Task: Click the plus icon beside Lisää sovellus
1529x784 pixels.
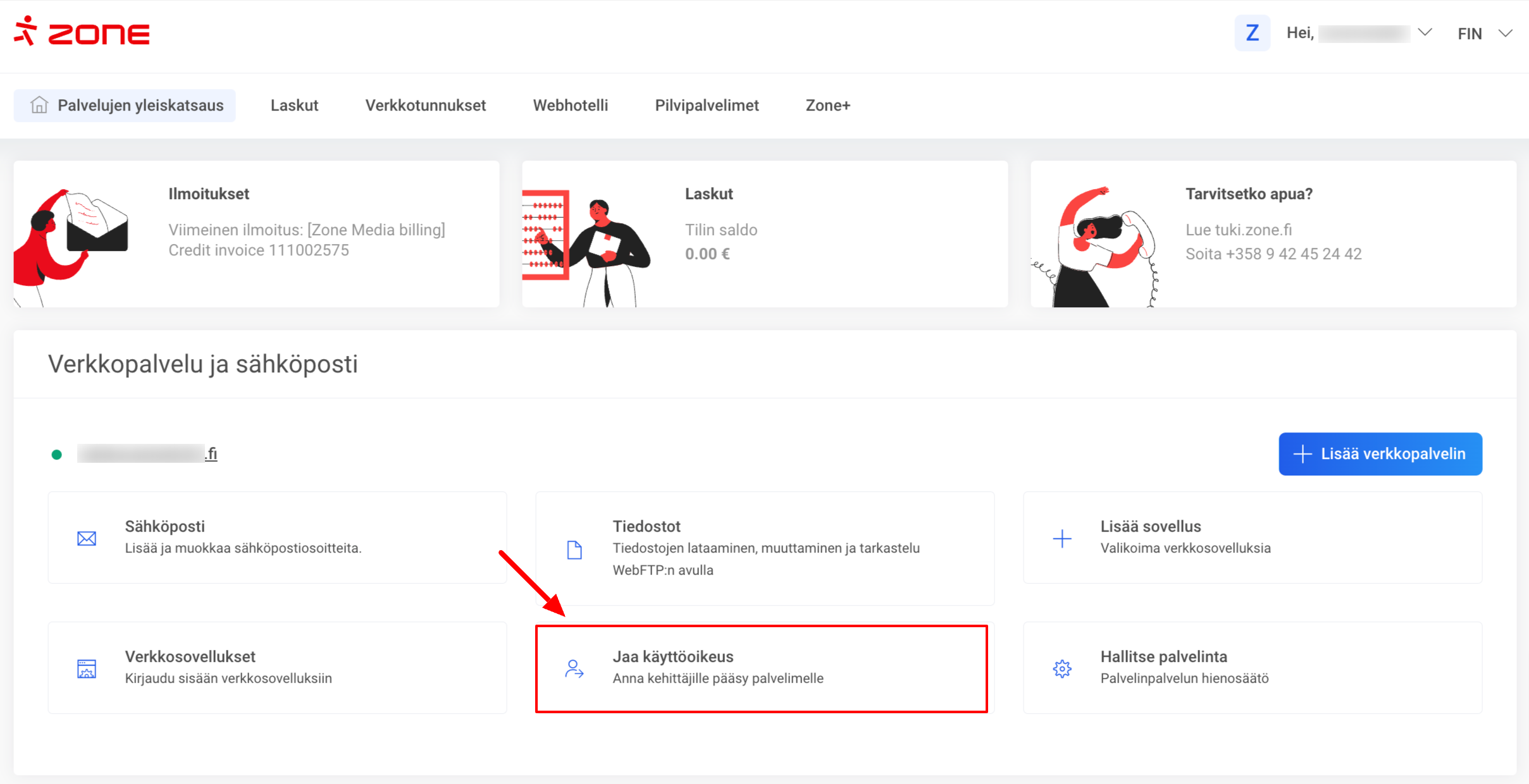Action: pyautogui.click(x=1062, y=539)
